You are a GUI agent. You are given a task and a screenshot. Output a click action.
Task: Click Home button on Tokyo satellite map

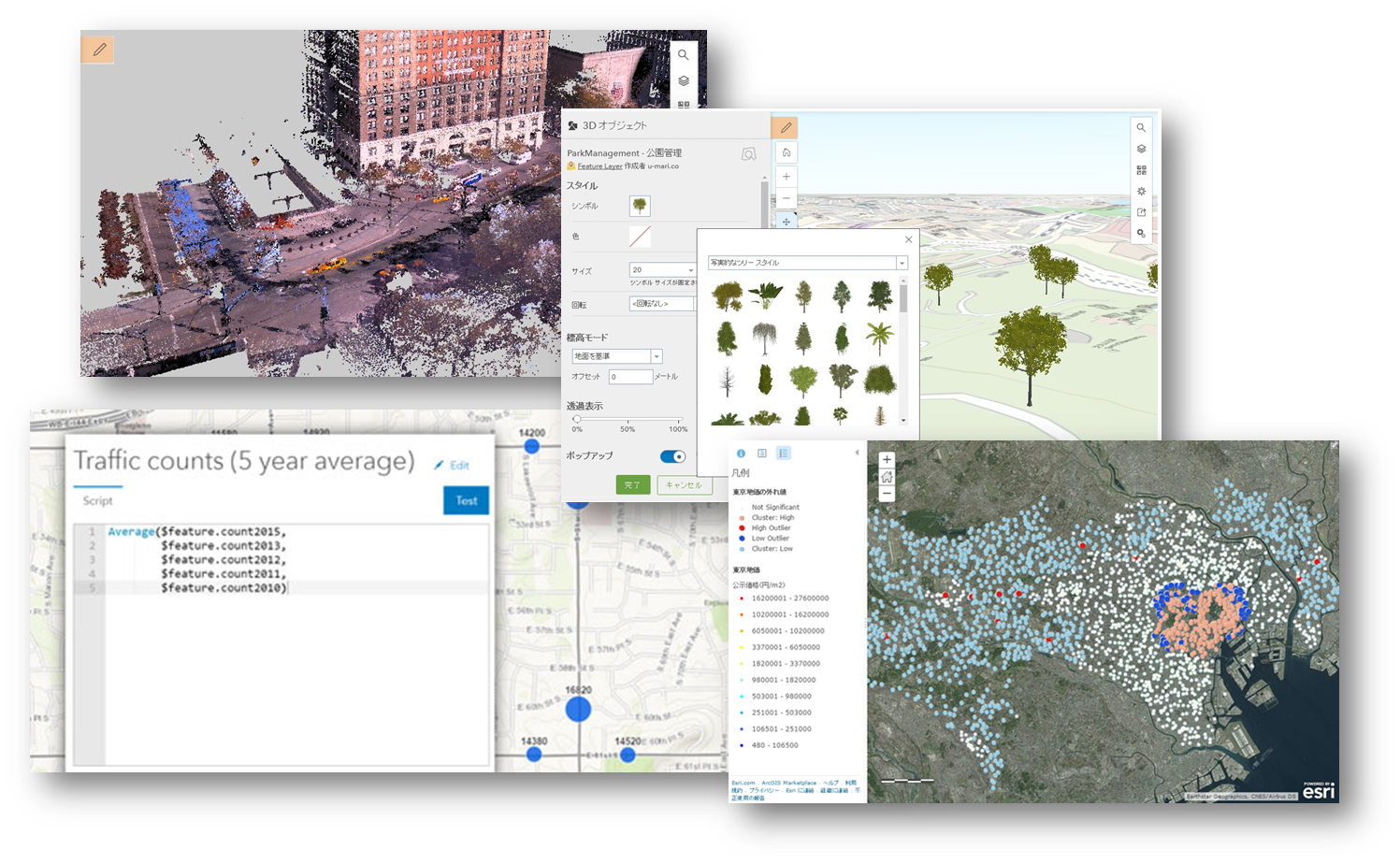887,477
